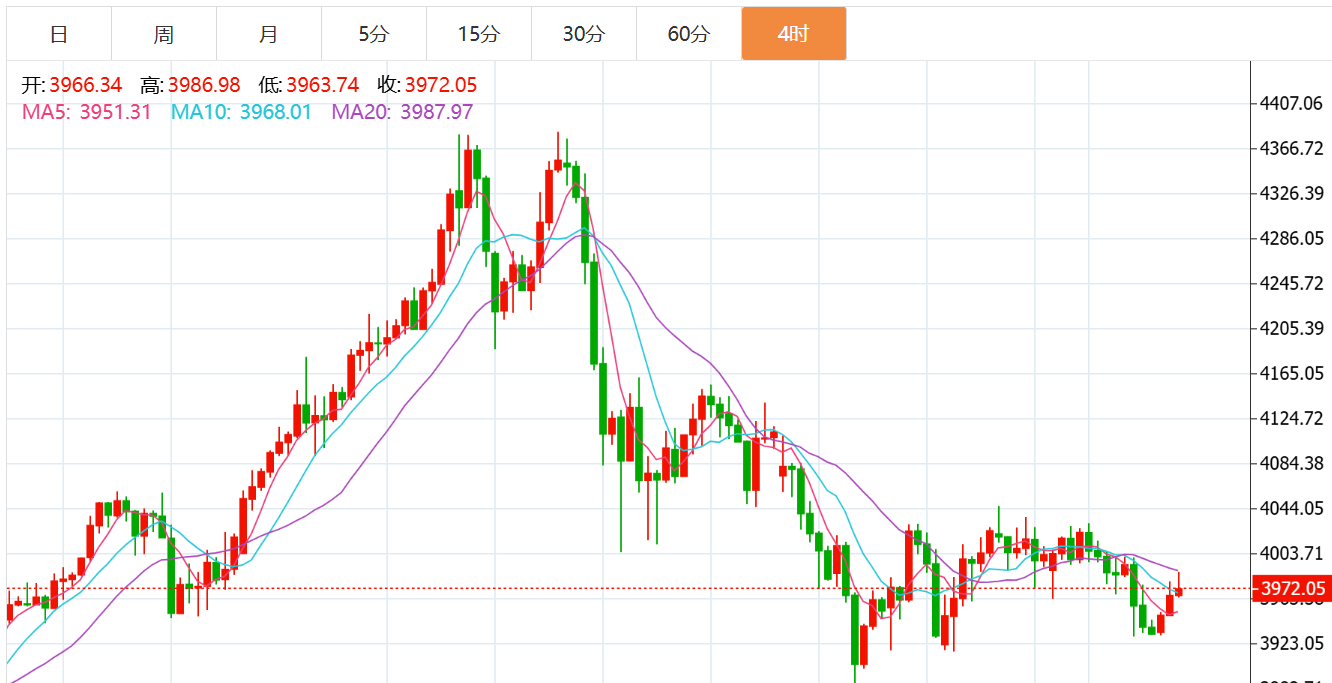Click the low price 3963.74
1332x683 pixels.
point(322,85)
